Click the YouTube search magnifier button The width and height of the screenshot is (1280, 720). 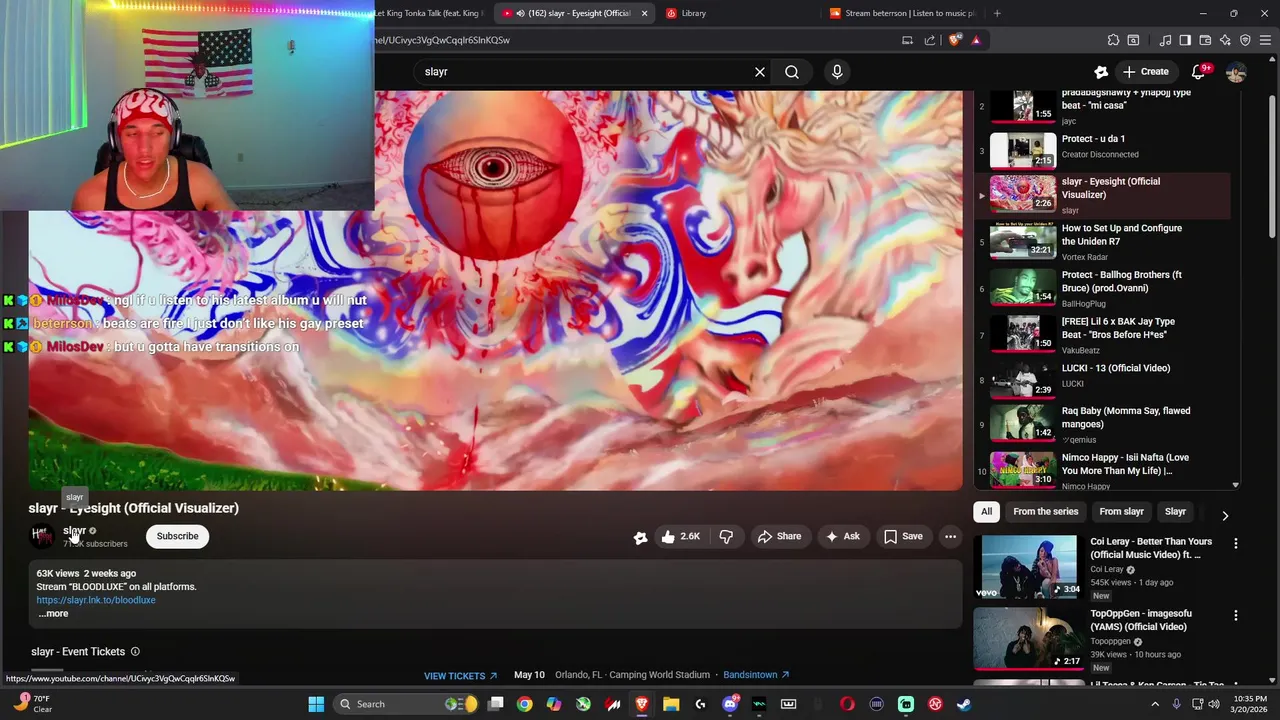click(x=791, y=72)
